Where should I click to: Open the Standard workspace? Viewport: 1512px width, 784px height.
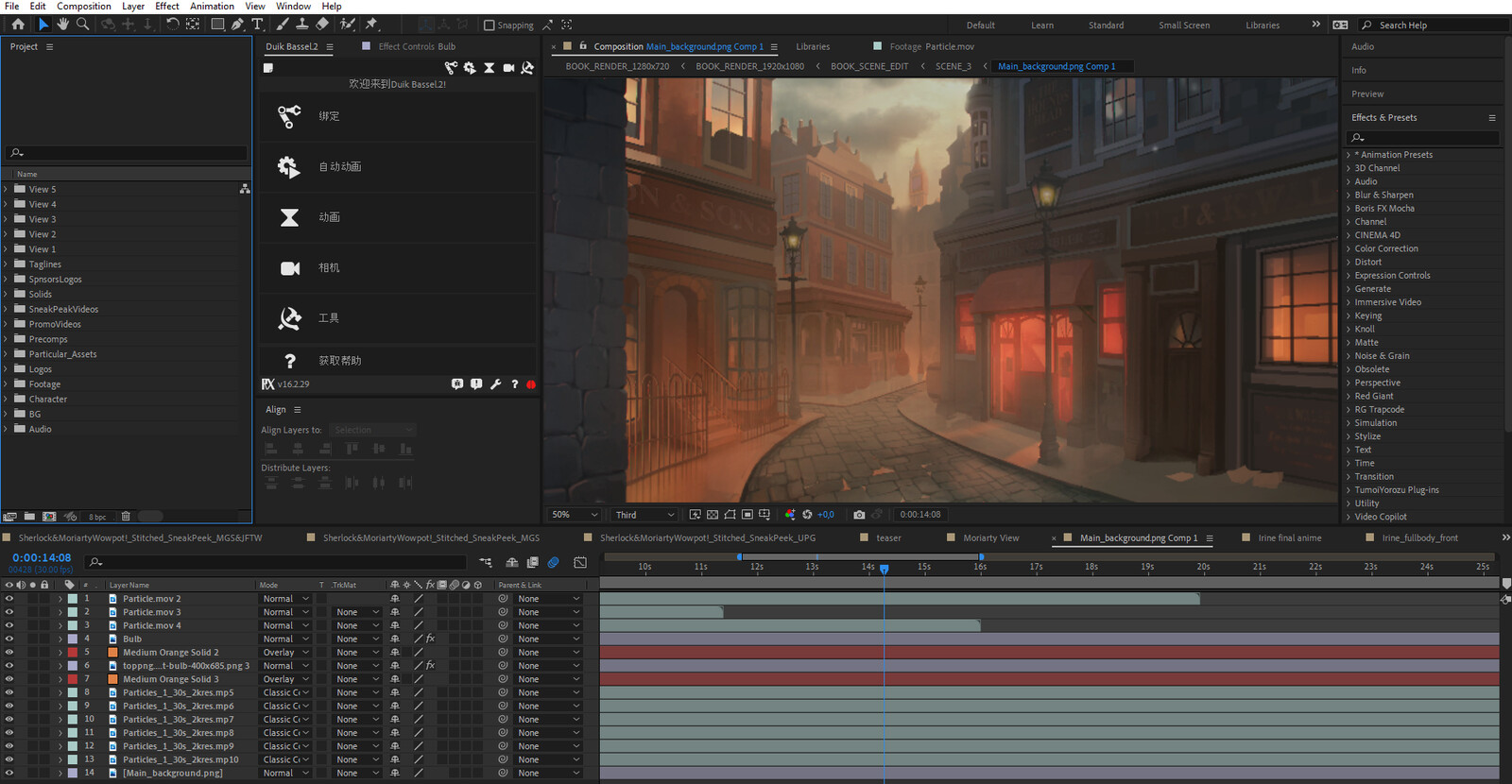1106,26
